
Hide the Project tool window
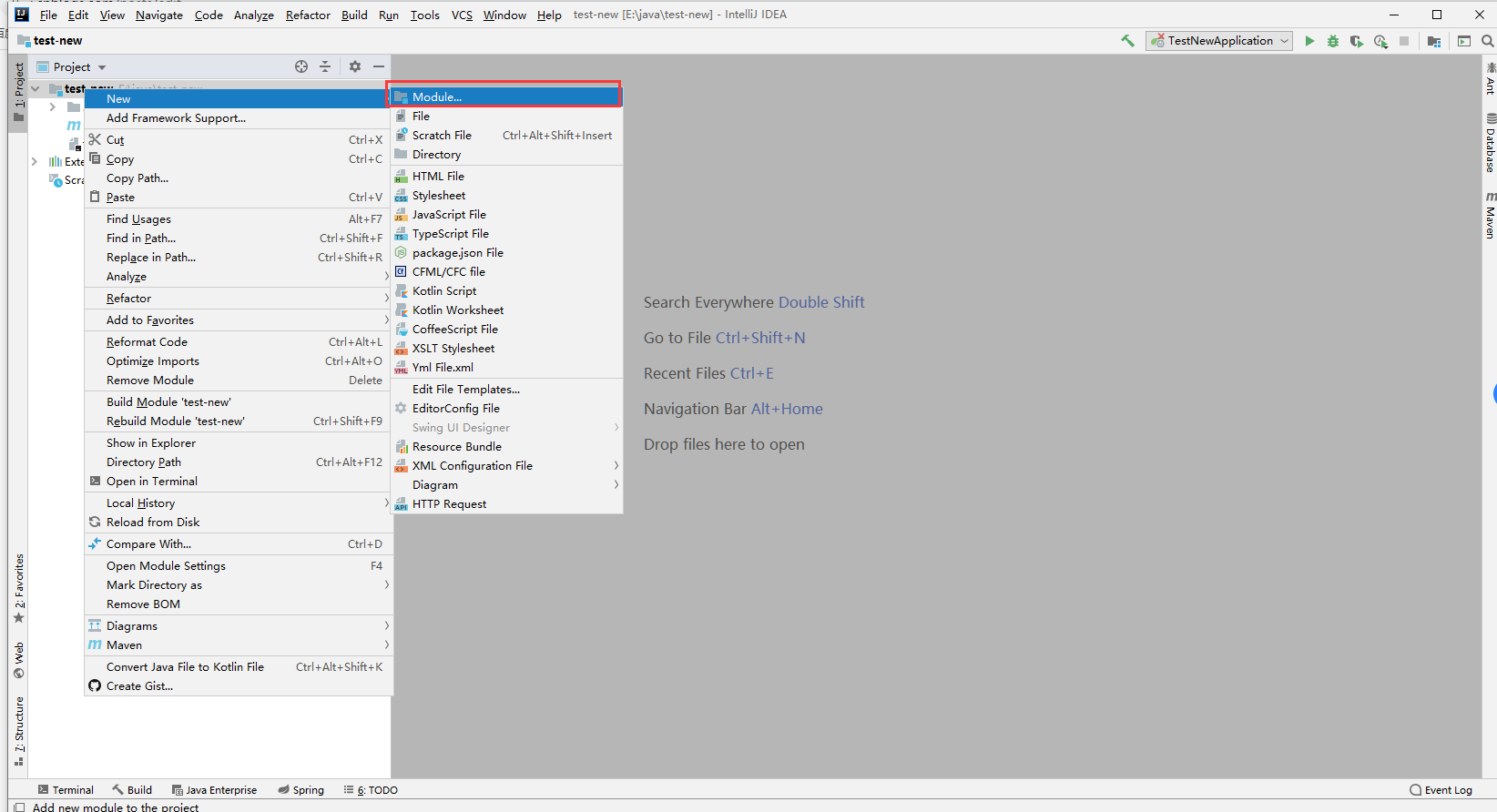tap(379, 66)
